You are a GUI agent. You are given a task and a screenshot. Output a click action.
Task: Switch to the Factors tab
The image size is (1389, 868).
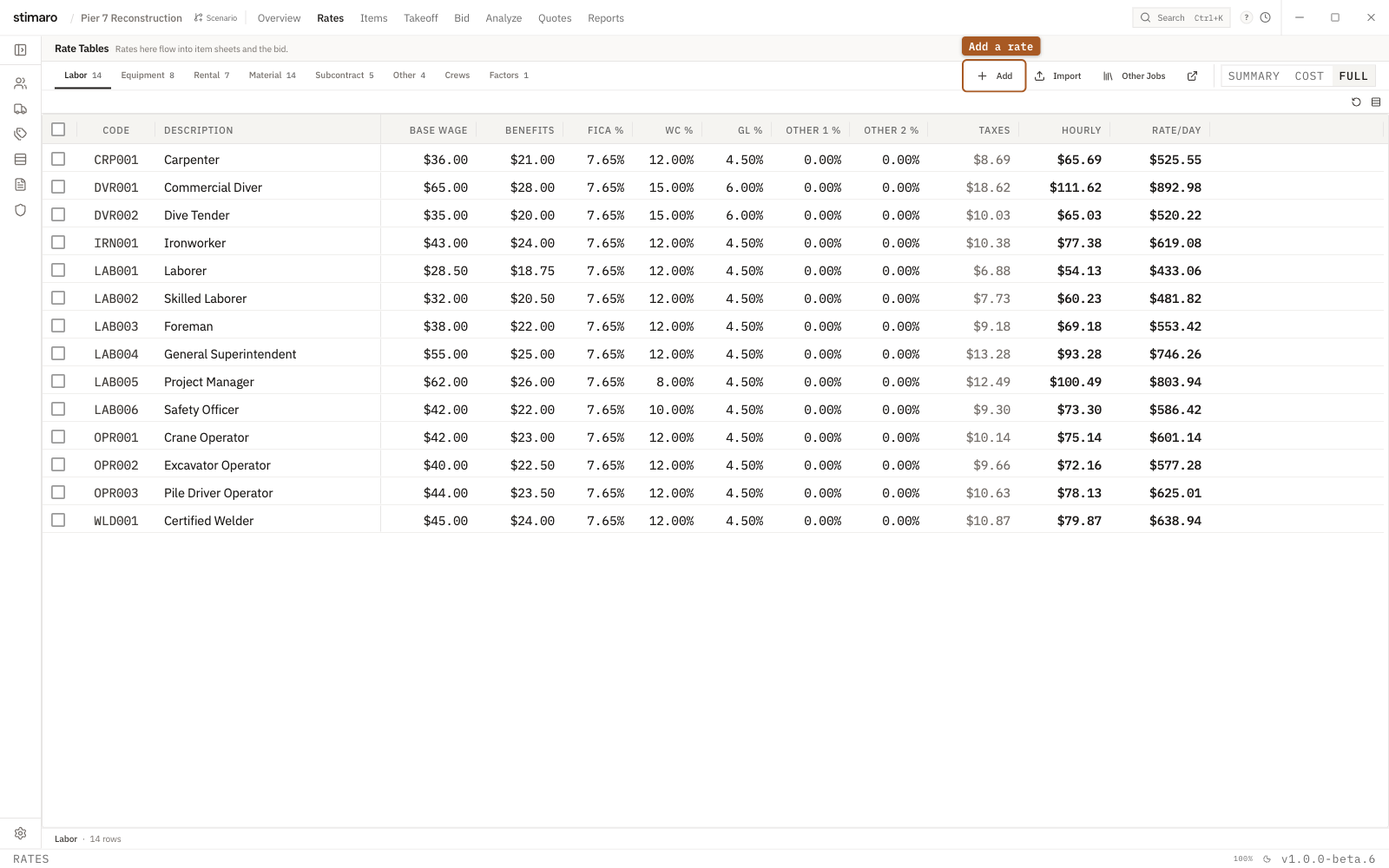509,76
